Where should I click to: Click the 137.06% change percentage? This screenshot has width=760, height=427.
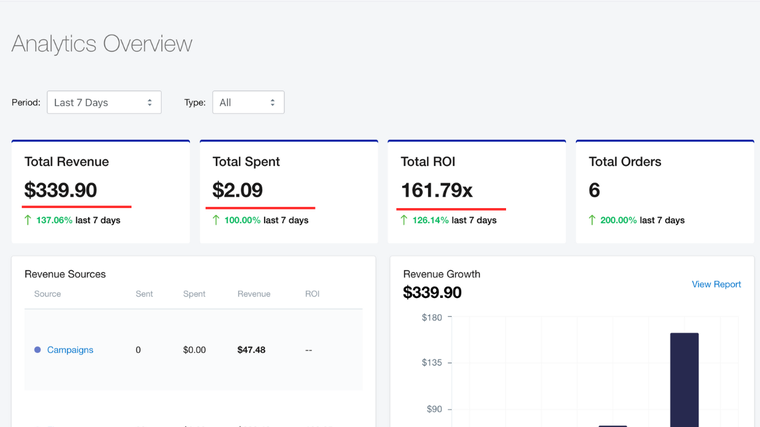54,220
